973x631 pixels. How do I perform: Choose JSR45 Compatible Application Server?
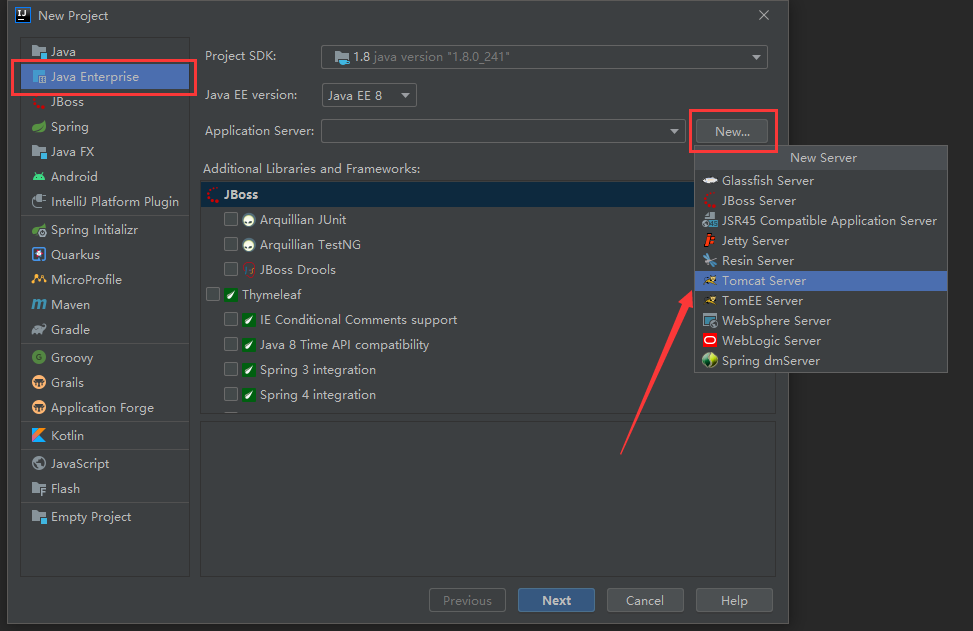821,221
